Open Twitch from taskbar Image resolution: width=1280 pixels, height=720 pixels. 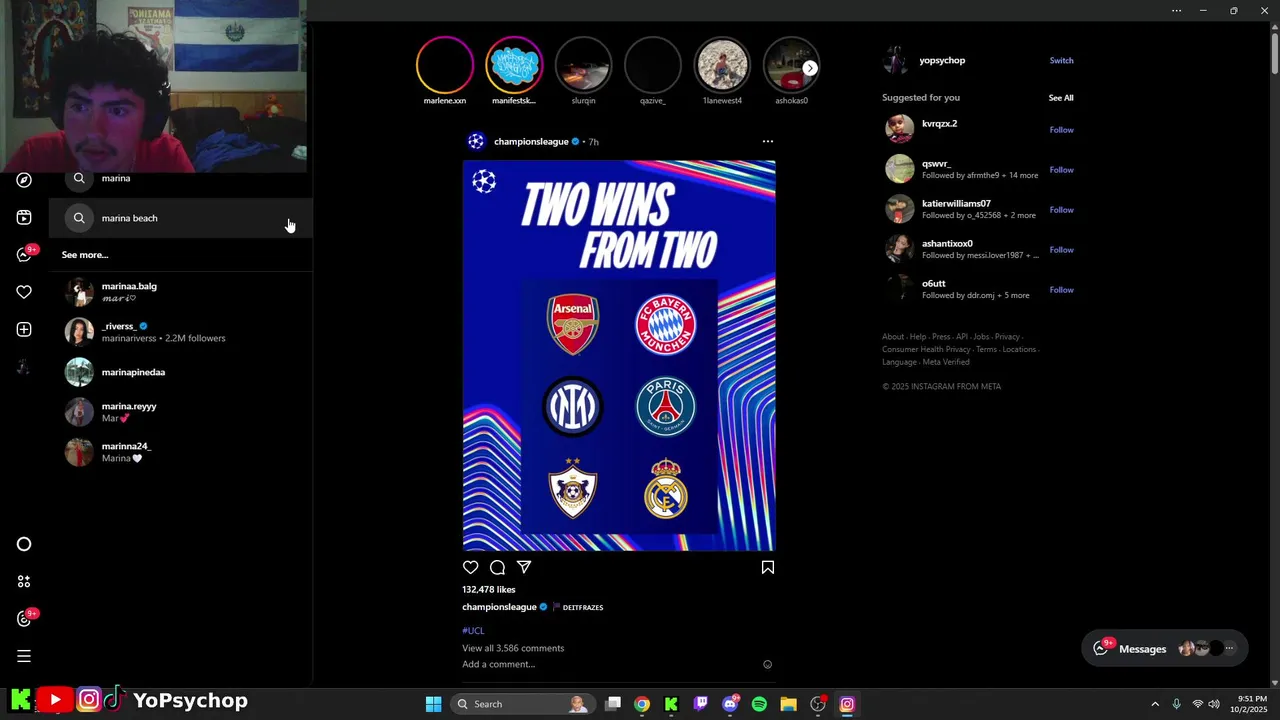tap(701, 704)
